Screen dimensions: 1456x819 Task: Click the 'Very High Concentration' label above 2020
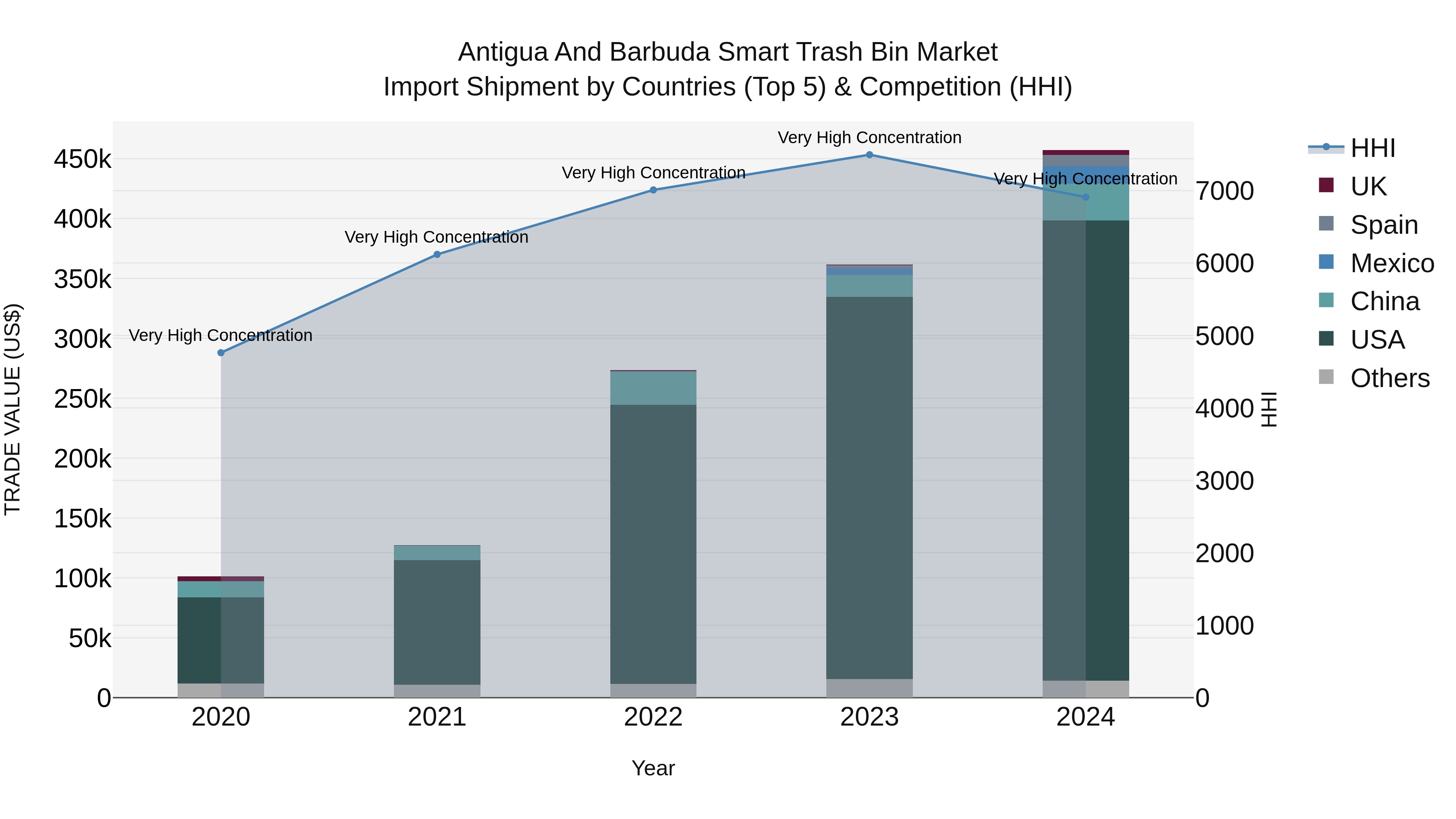tap(220, 335)
